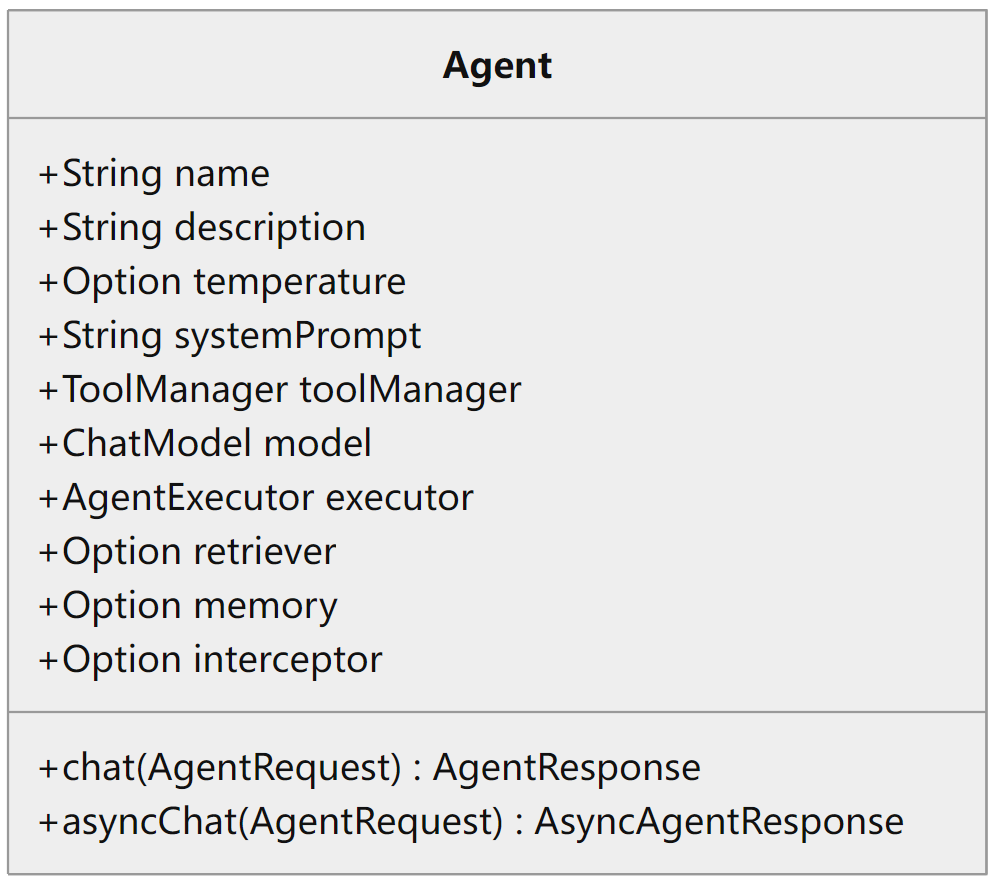
Task: Select the String systemPrompt attribute
Action: [231, 336]
